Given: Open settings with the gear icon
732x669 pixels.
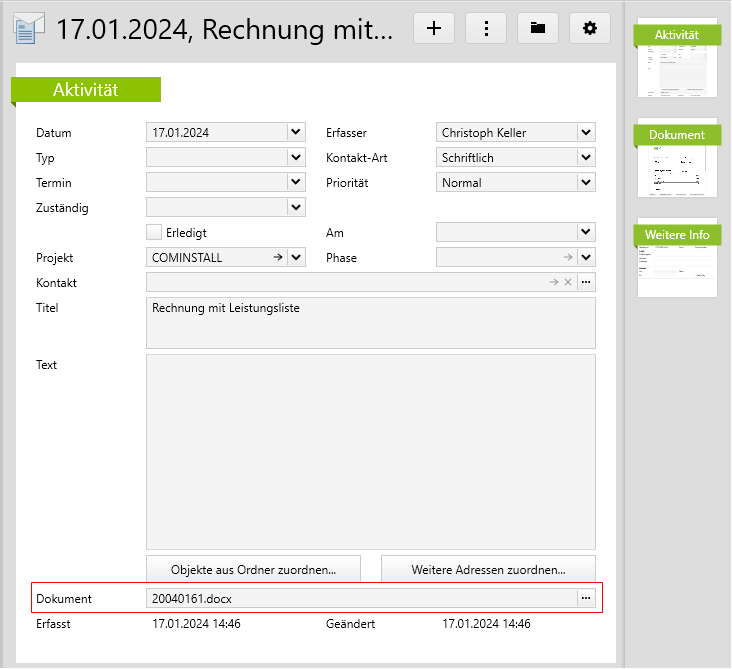Looking at the screenshot, I should 590,28.
